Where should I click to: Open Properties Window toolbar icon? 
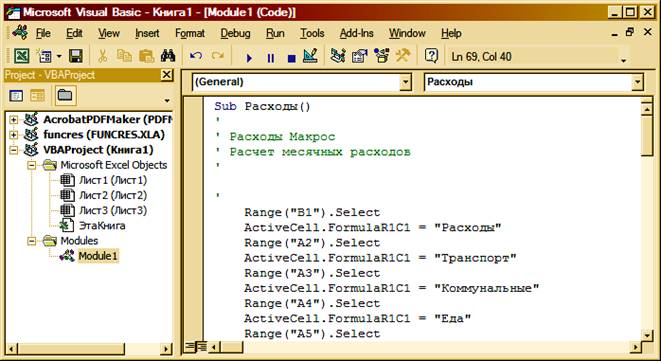point(360,56)
